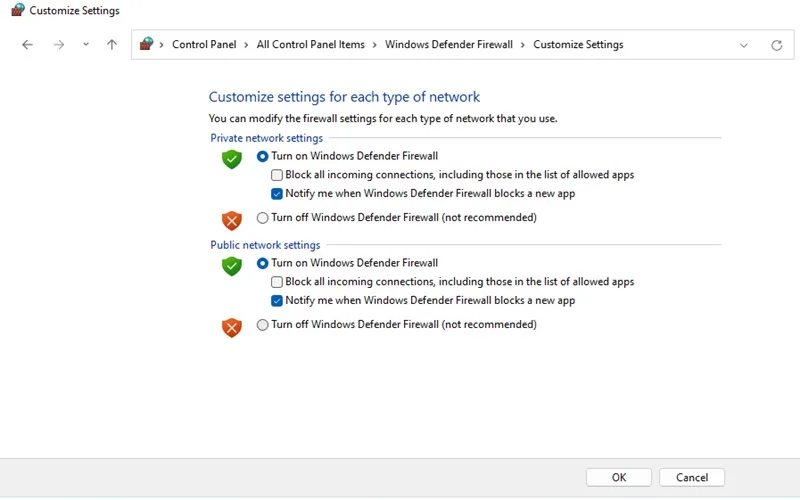The image size is (800, 500).
Task: Check Block all incoming connections for Private network
Action: click(x=277, y=175)
